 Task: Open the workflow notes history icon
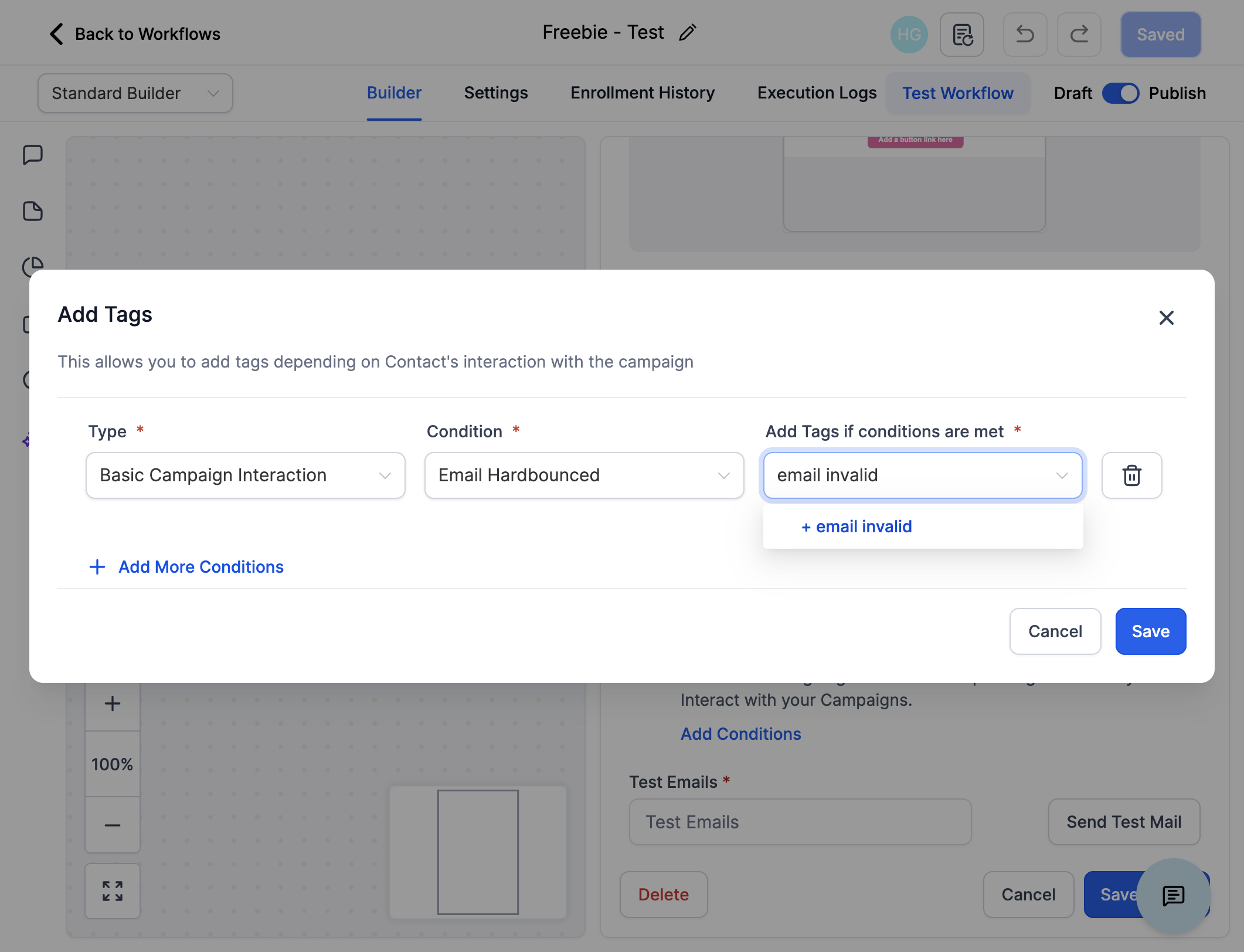[962, 35]
